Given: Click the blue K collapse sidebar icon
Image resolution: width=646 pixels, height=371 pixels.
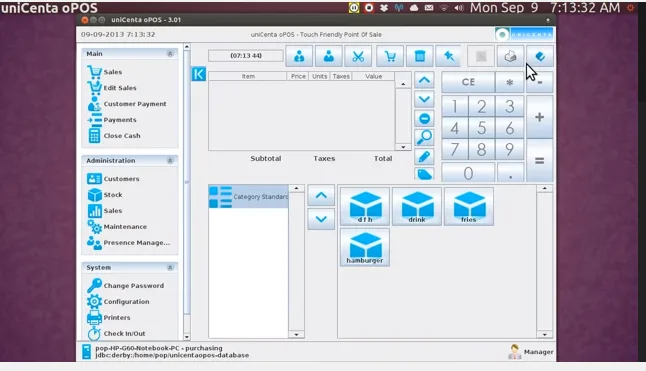Looking at the screenshot, I should (x=199, y=74).
